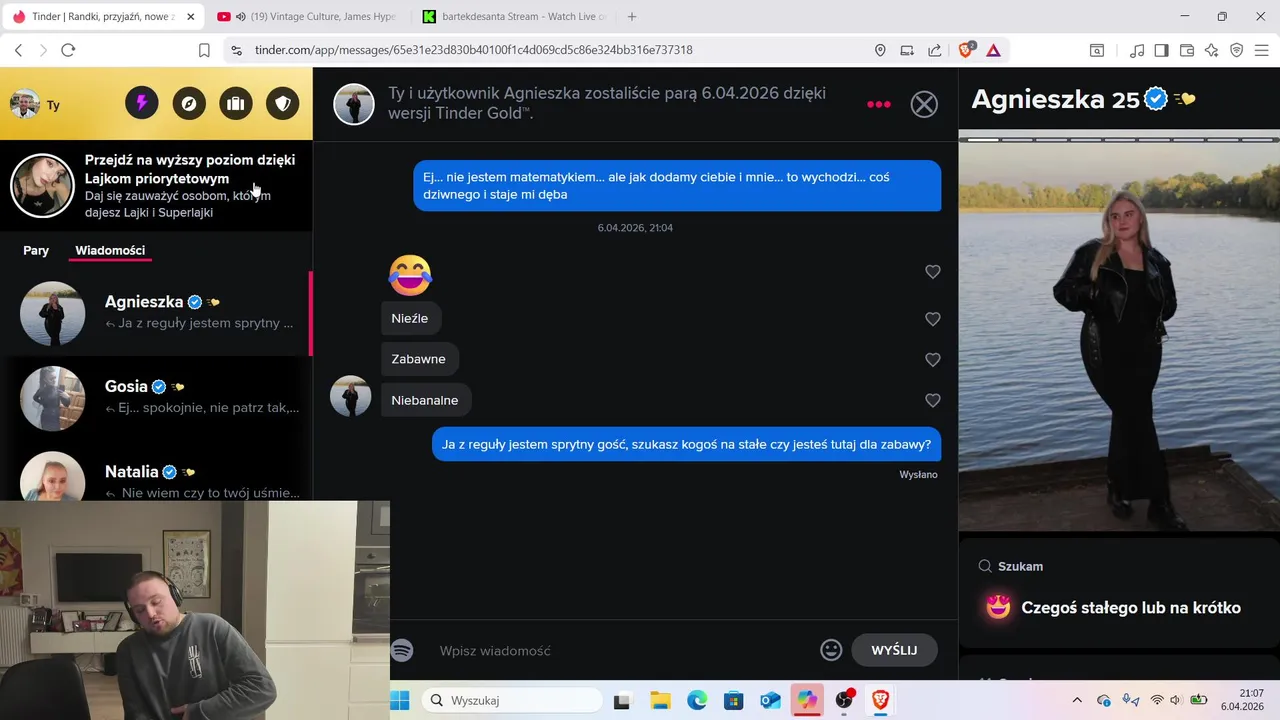Like the 'Zabawne' message
This screenshot has width=1280, height=720.
(x=933, y=360)
